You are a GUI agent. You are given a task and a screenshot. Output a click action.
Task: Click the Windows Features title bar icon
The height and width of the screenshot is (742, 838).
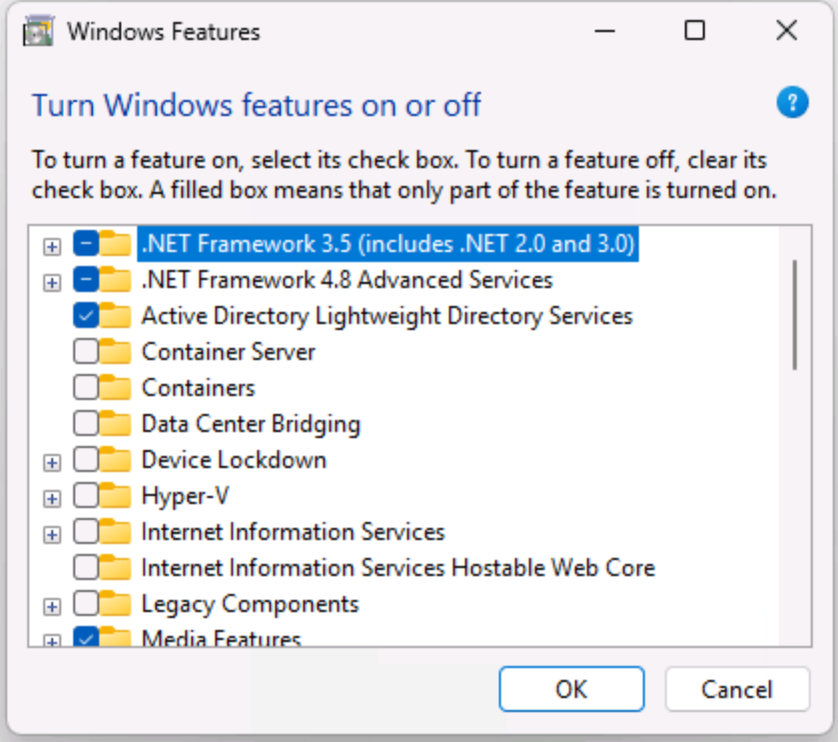[39, 31]
